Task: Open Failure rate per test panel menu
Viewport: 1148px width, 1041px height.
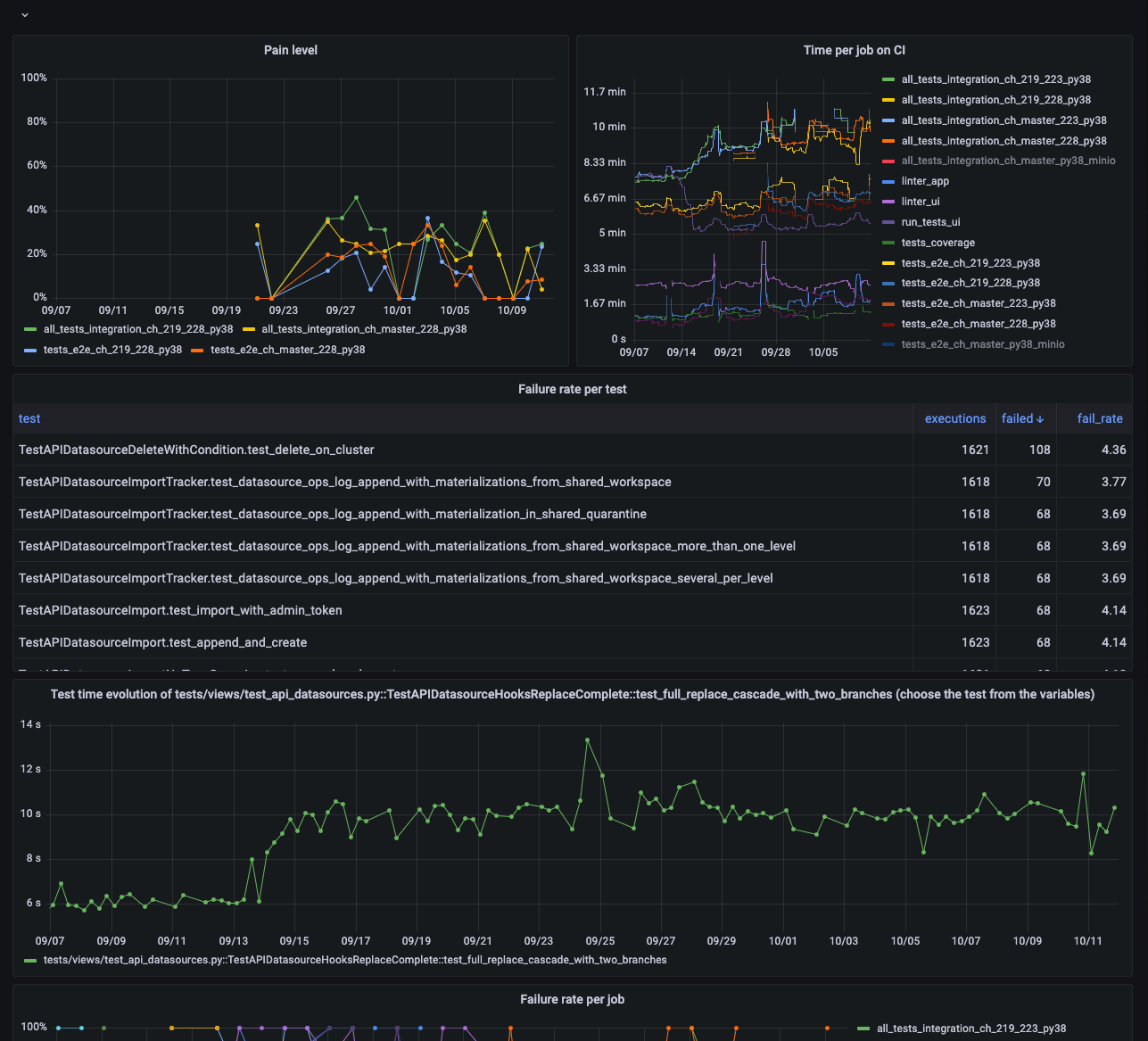Action: 572,389
